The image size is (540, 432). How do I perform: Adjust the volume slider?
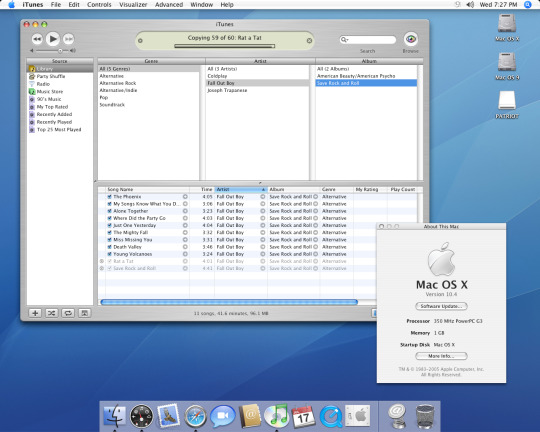tap(60, 51)
